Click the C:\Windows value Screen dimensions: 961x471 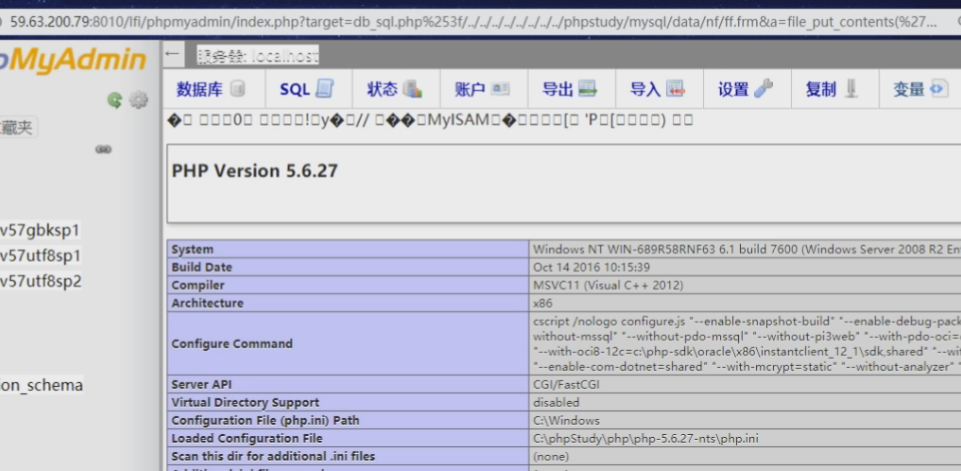click(x=566, y=420)
